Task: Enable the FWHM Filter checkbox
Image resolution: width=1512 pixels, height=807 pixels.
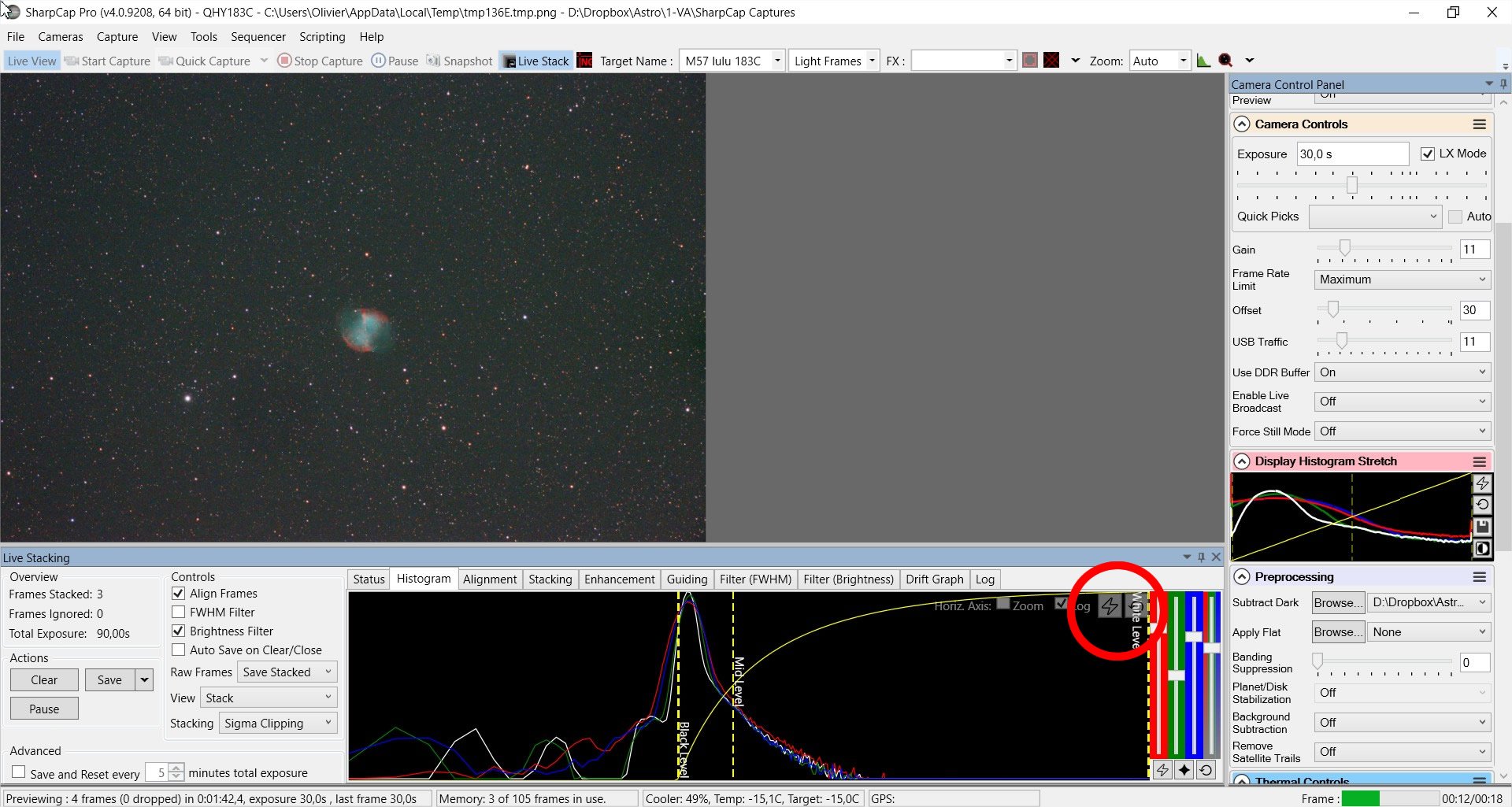Action: [x=179, y=613]
